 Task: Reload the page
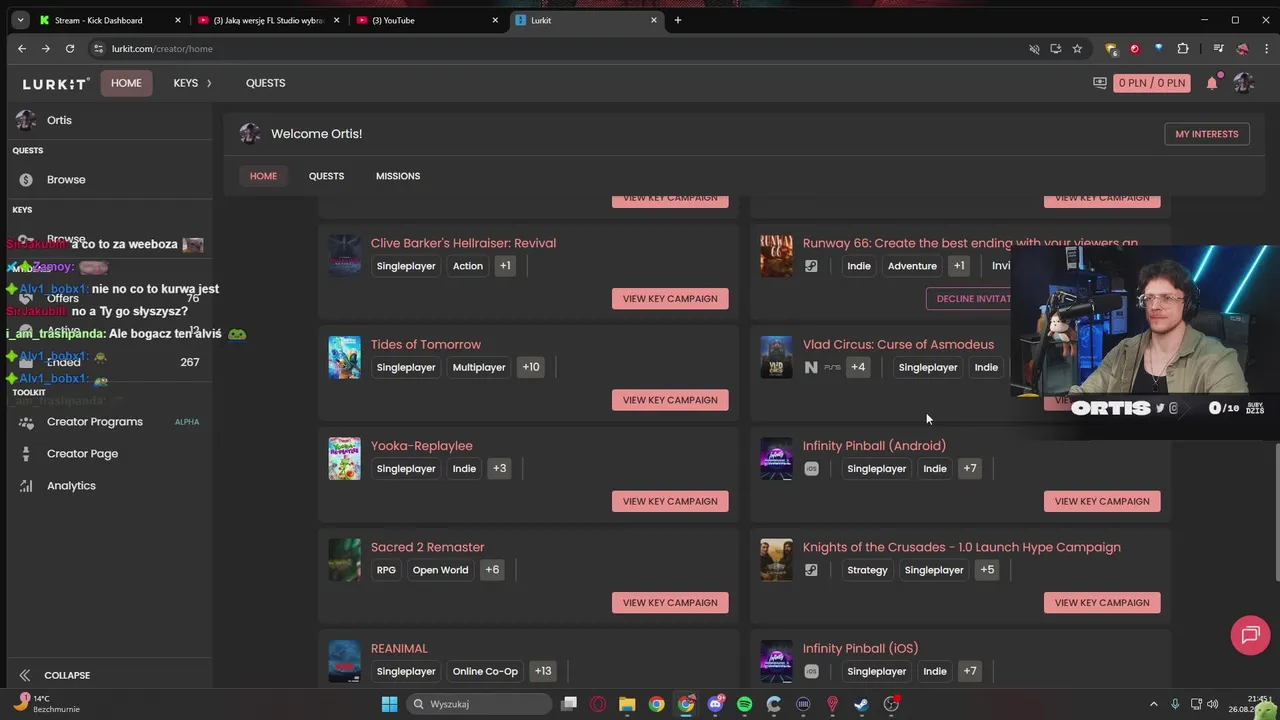pyautogui.click(x=70, y=48)
